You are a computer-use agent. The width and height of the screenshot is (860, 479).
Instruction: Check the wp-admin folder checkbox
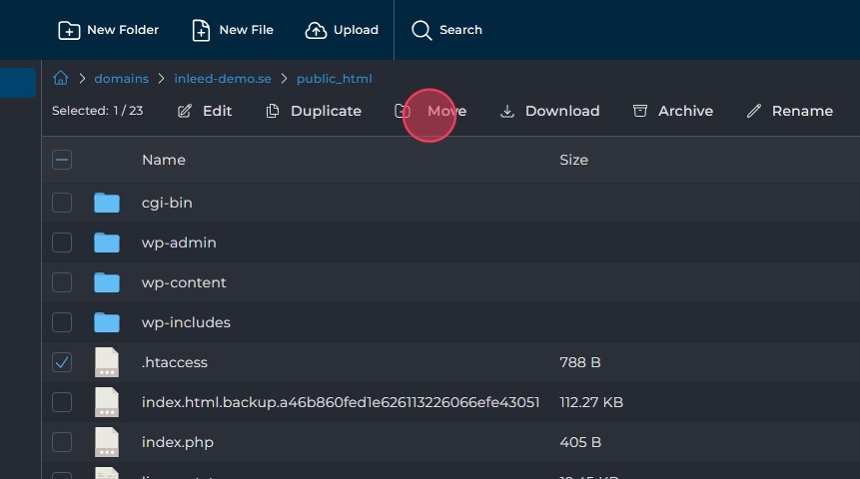pos(62,242)
